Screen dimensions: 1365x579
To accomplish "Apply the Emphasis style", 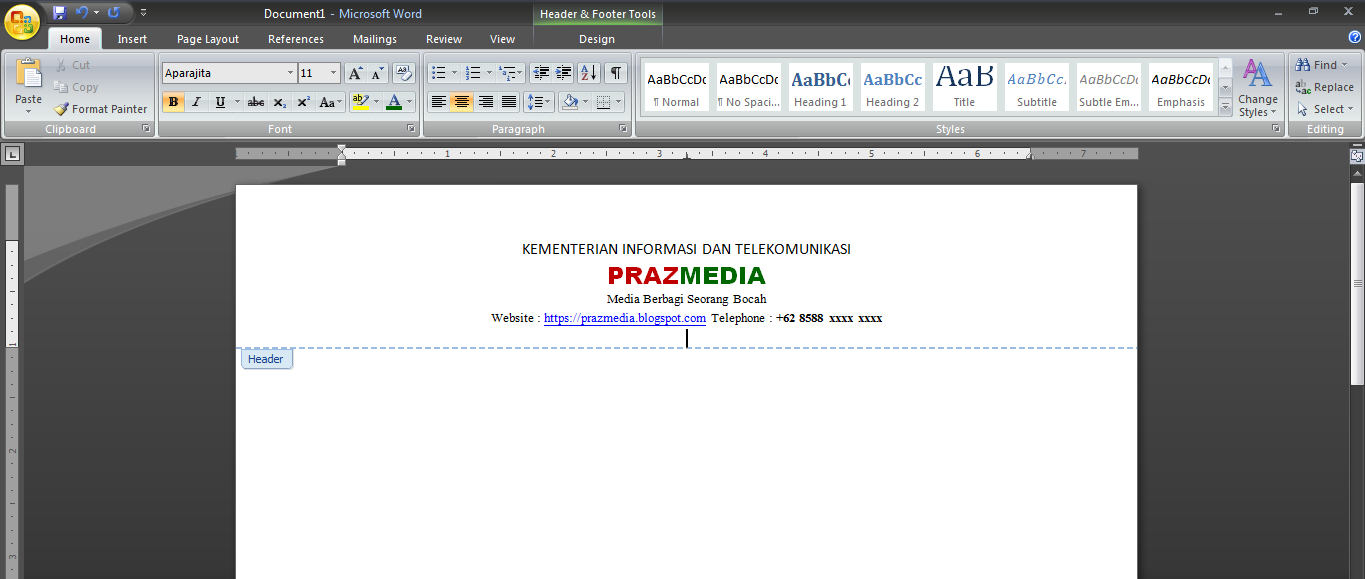I will point(1181,87).
